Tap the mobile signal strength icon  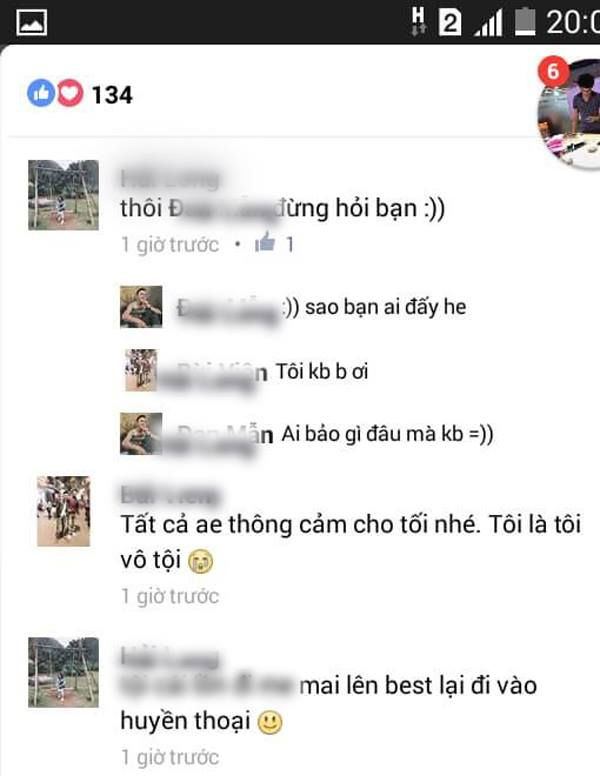click(489, 23)
